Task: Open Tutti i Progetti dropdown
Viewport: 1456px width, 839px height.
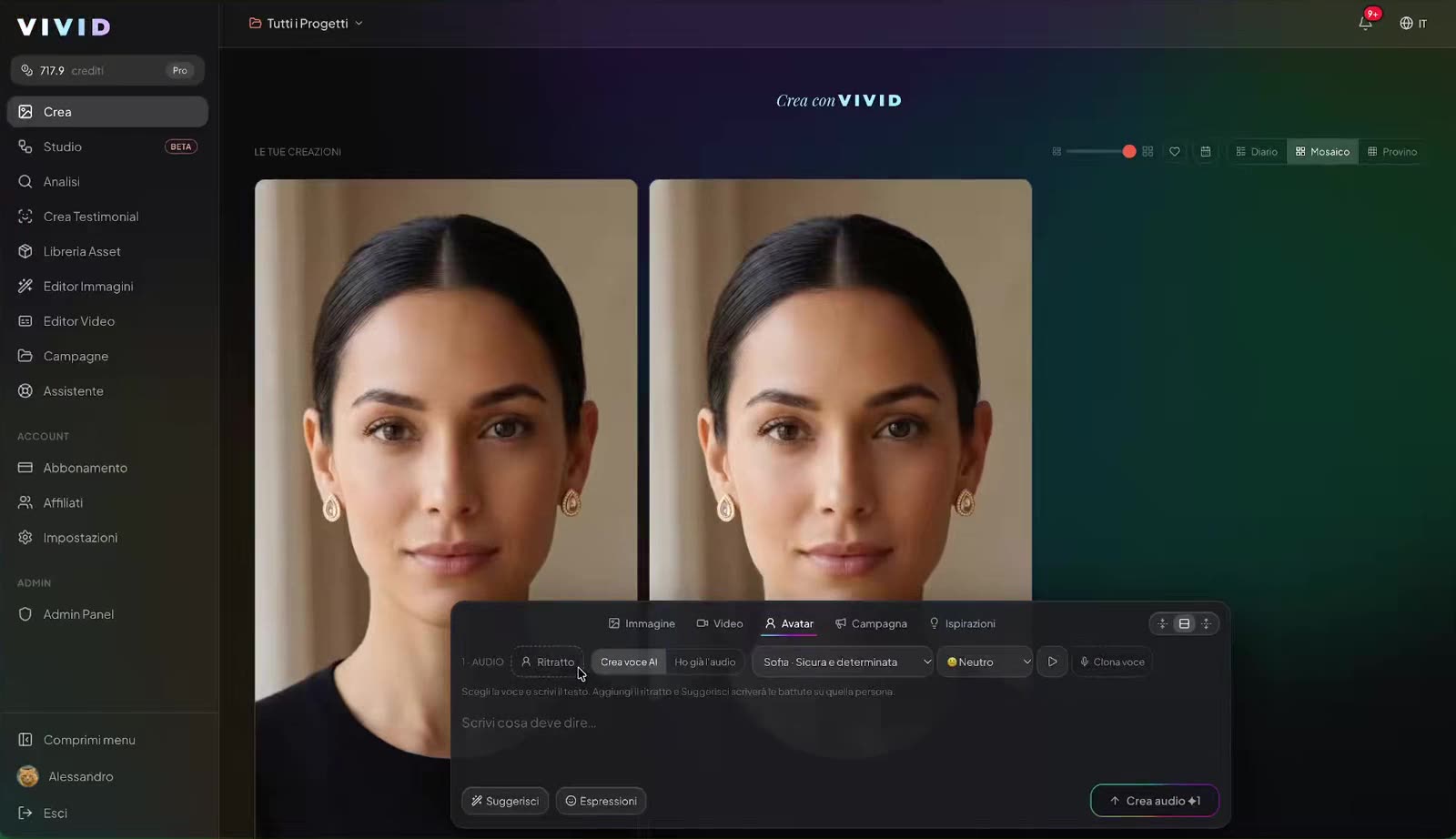Action: pyautogui.click(x=306, y=24)
